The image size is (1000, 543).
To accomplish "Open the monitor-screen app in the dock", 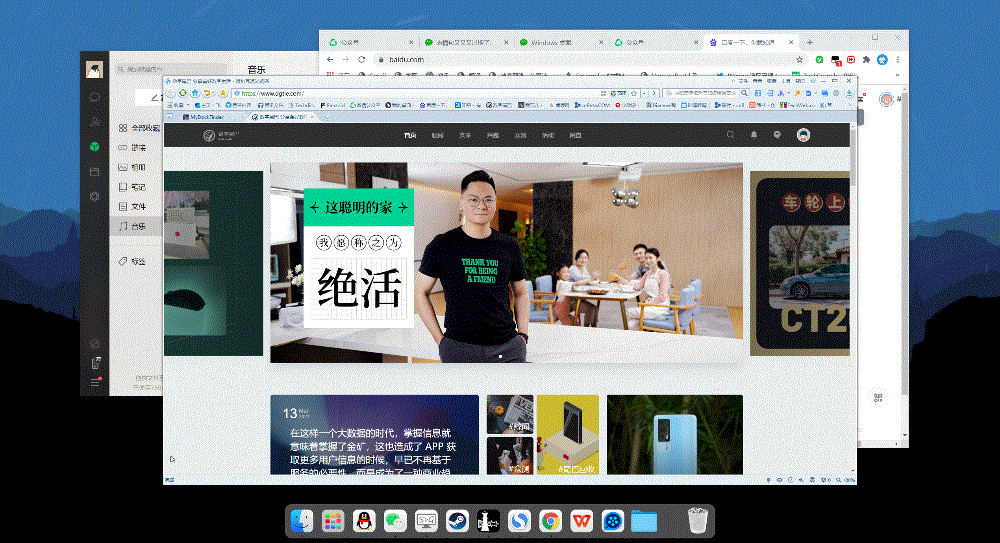I will click(426, 521).
